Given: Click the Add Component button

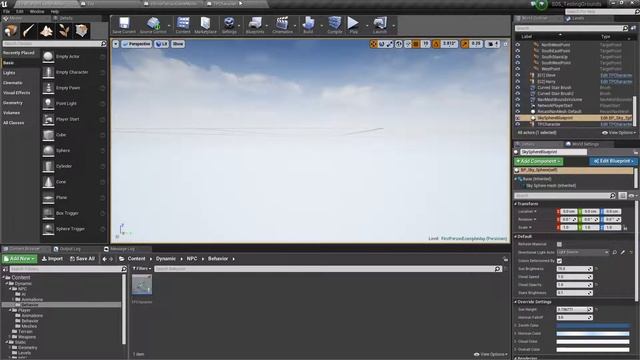Looking at the screenshot, I should point(539,161).
